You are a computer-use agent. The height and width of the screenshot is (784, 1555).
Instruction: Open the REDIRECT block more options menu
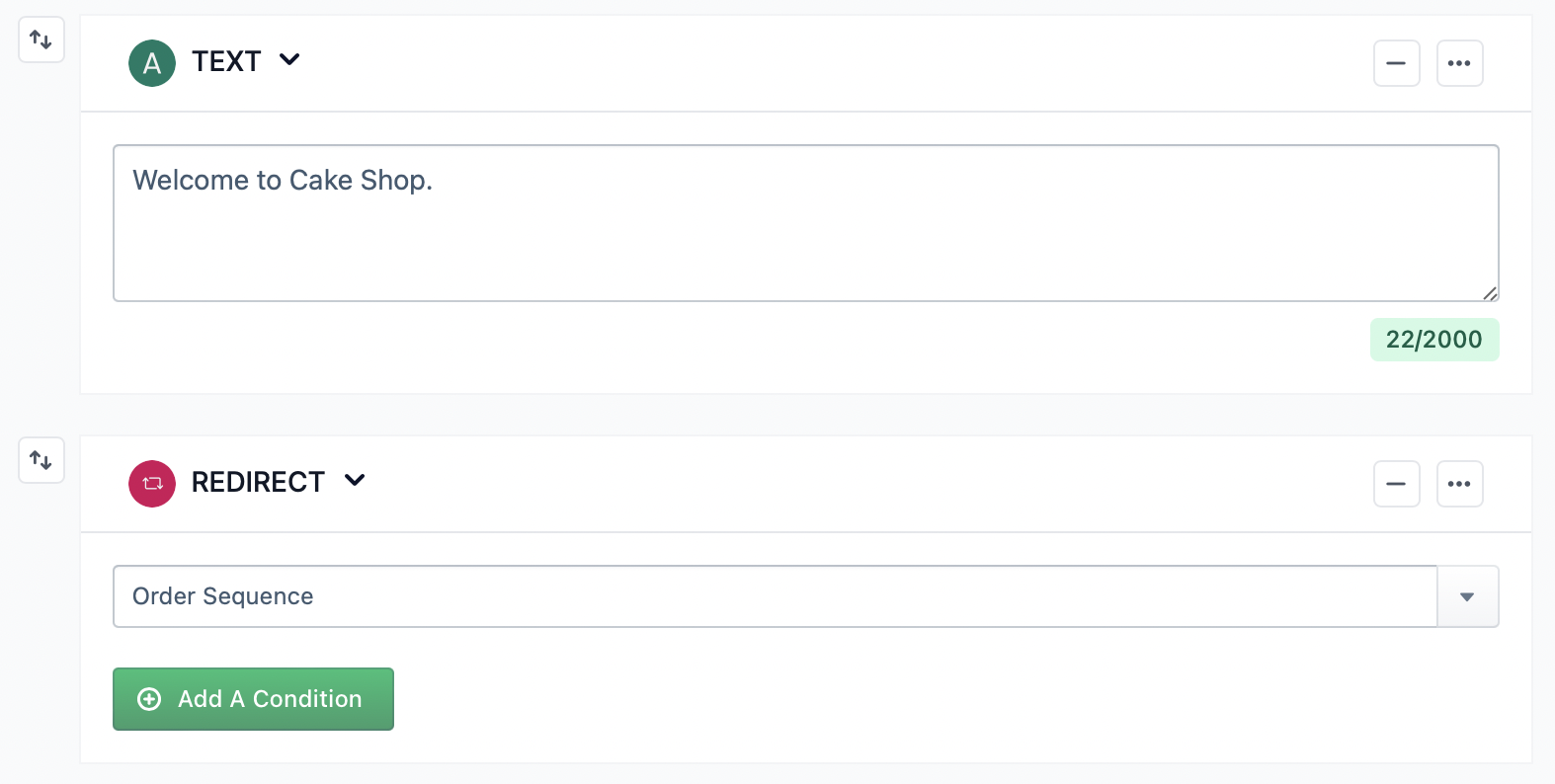(1459, 484)
